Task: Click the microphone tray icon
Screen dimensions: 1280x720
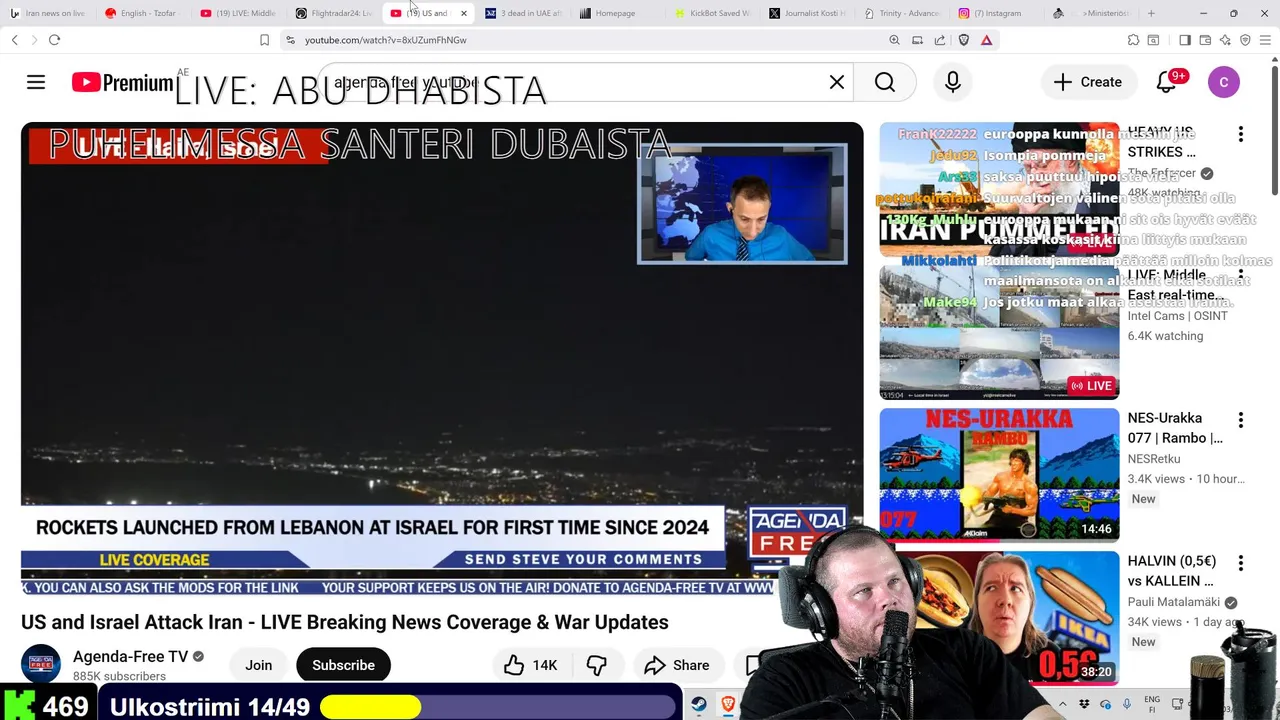Action: coord(1125,704)
